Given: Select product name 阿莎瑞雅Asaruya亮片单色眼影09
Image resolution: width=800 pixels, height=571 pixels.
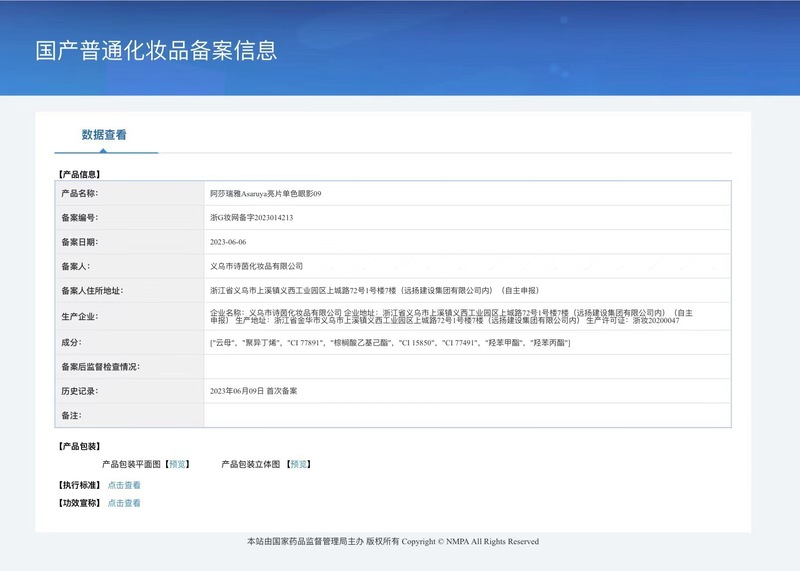Looking at the screenshot, I should point(266,193).
